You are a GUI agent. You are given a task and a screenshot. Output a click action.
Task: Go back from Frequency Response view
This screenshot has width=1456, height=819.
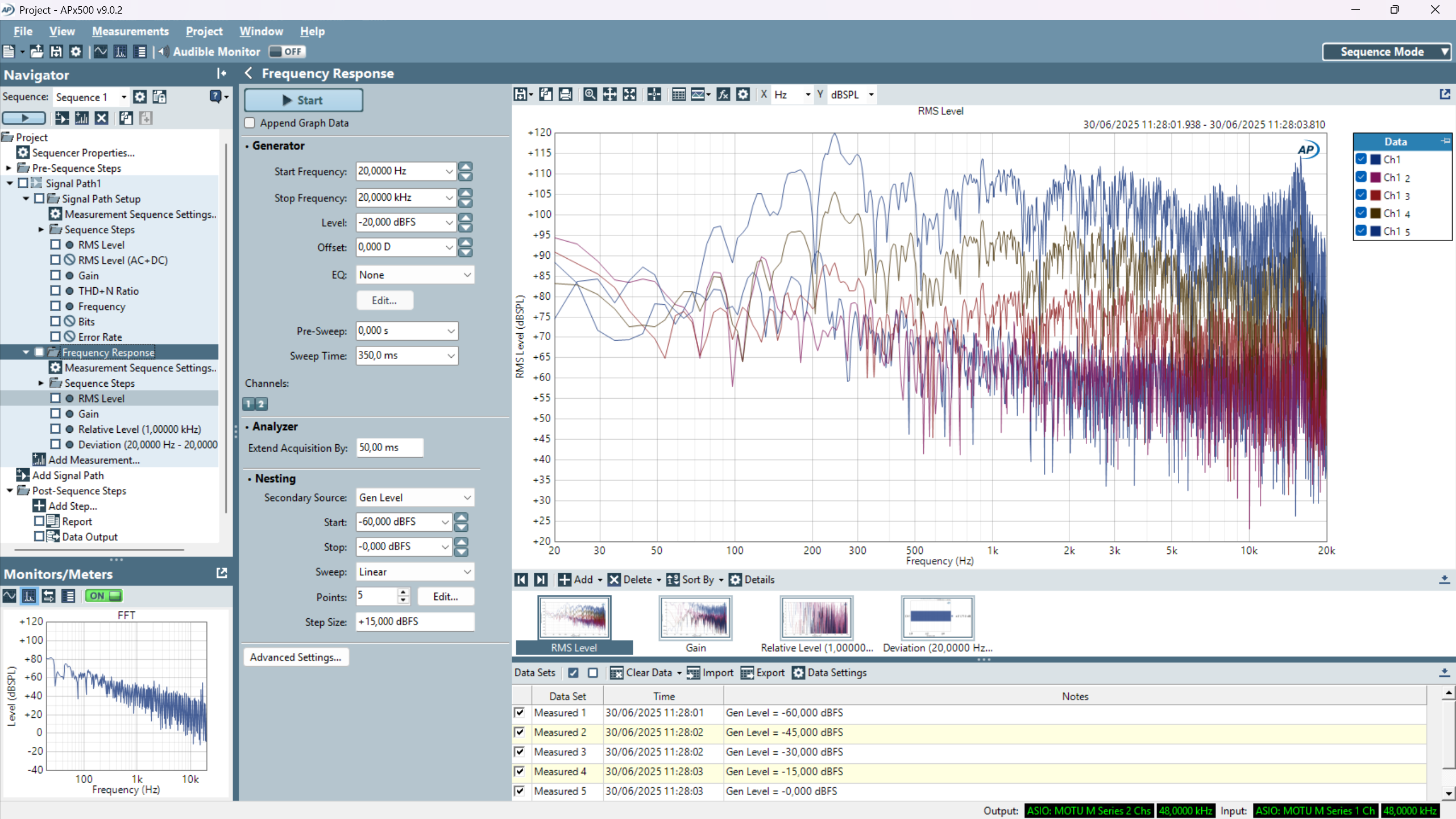(x=248, y=73)
